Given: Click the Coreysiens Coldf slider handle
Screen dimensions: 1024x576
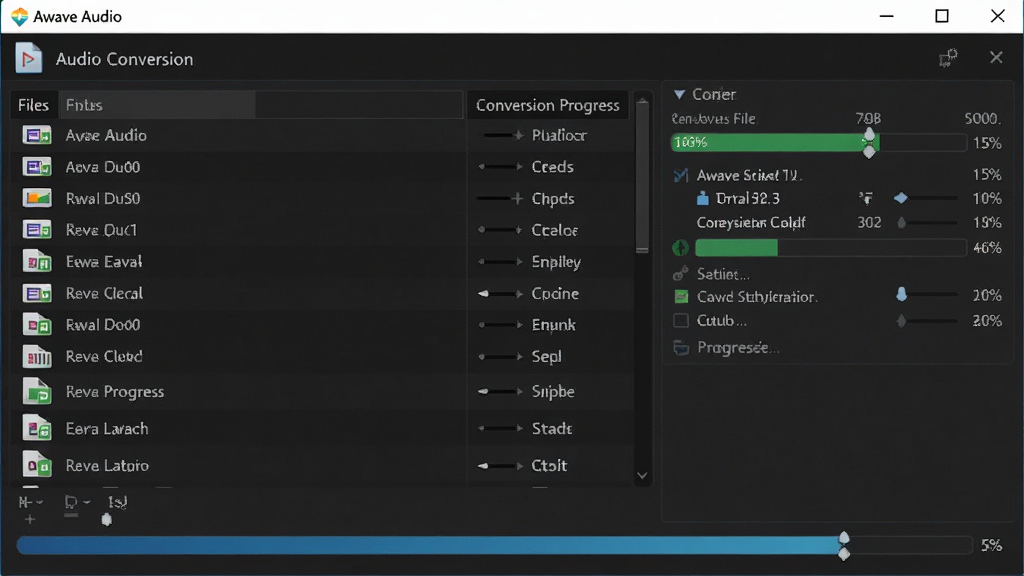Looking at the screenshot, I should (x=901, y=223).
